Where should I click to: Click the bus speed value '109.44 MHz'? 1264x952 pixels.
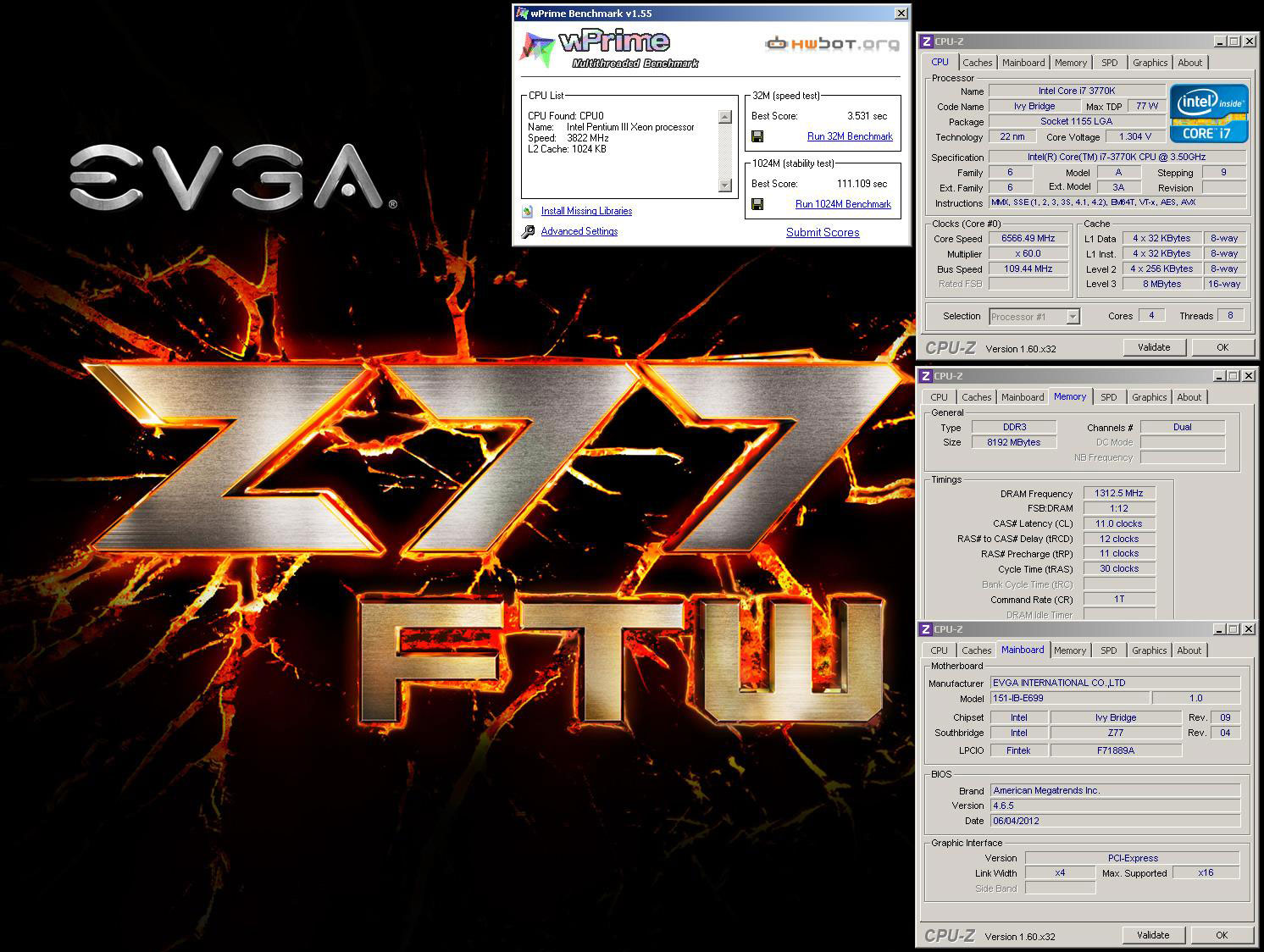1028,268
